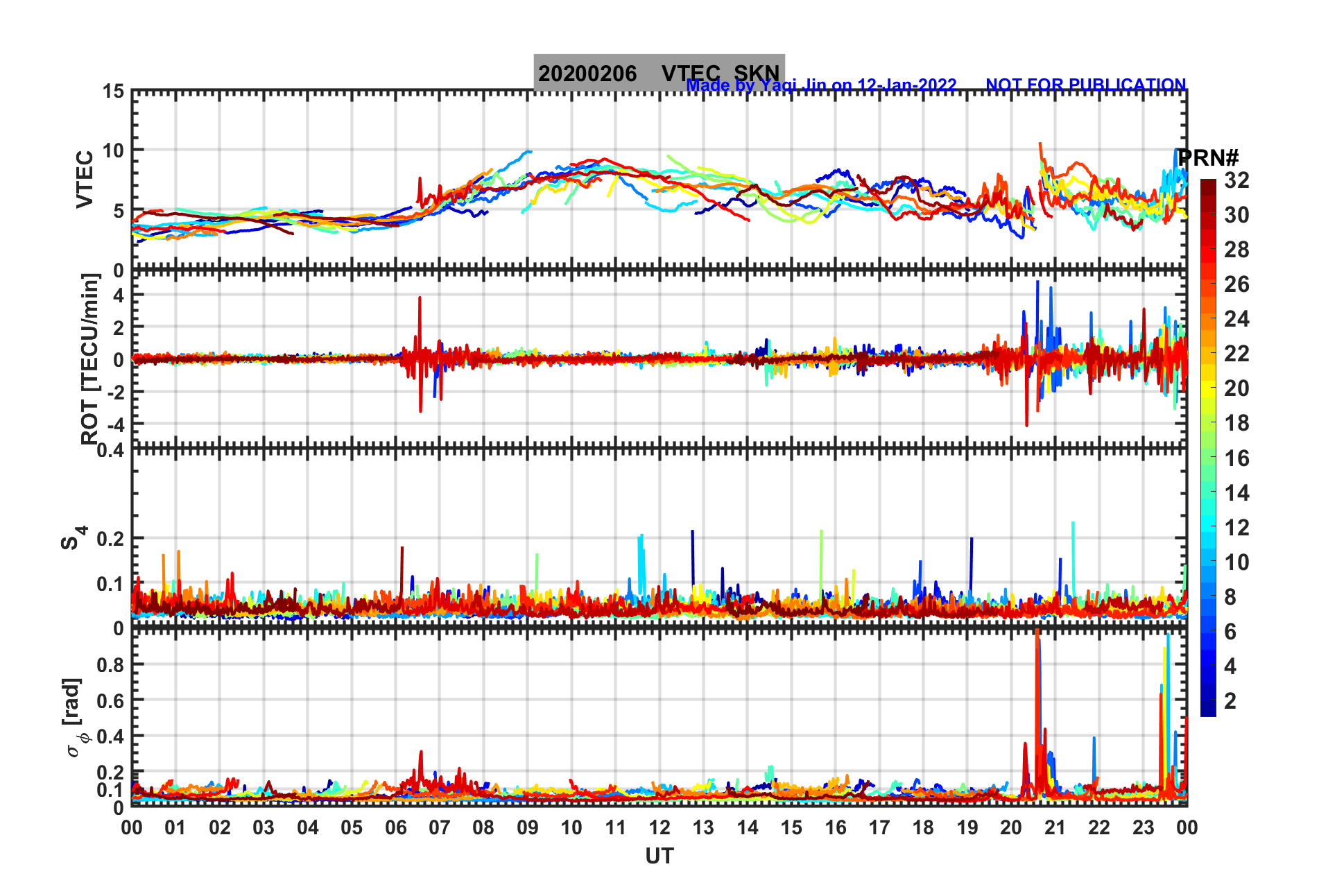This screenshot has height=896, width=1319.
Task: Click inside the S4 scintillation plot panel
Action: coord(659,539)
